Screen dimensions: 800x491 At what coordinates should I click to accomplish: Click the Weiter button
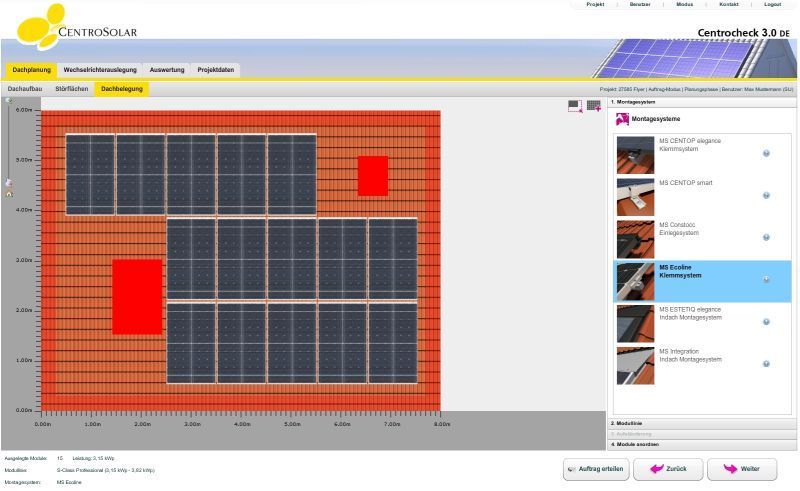pos(742,469)
